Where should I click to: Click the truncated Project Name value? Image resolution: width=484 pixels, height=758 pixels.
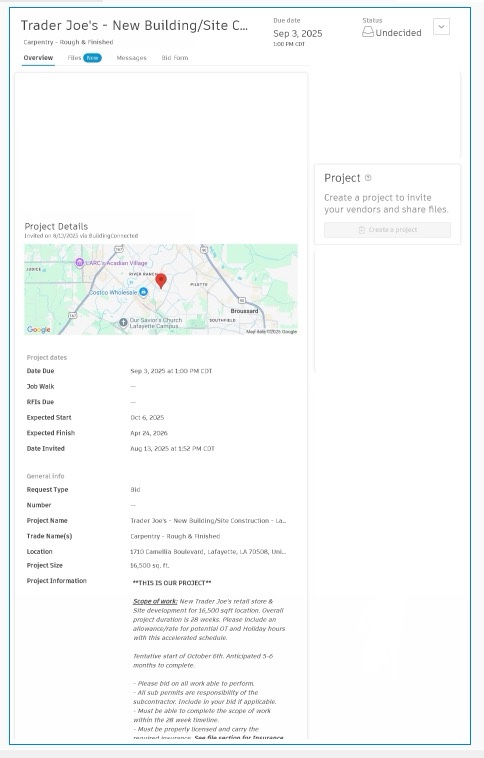(208, 520)
